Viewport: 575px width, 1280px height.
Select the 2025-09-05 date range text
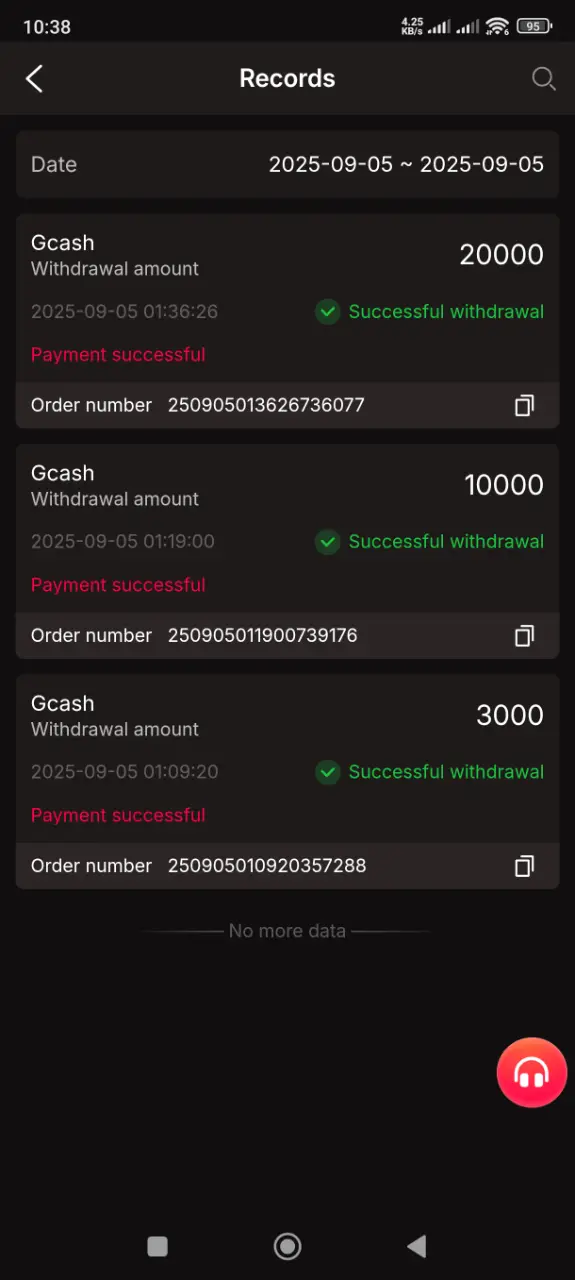pos(406,164)
